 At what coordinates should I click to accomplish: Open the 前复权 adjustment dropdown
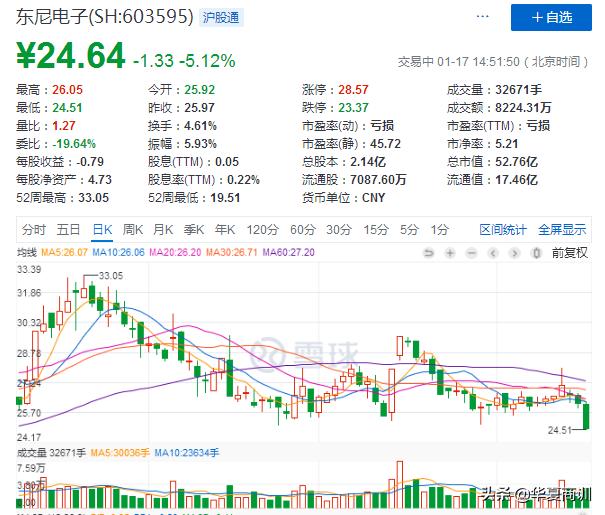tap(570, 253)
